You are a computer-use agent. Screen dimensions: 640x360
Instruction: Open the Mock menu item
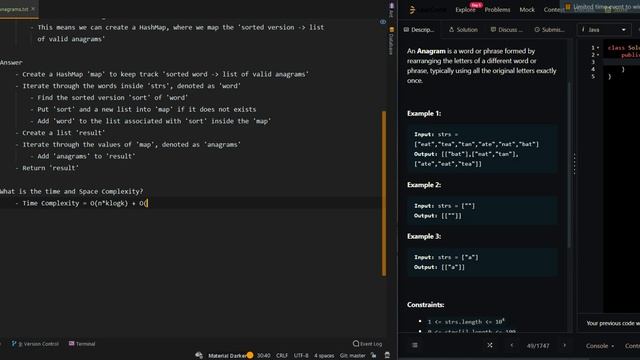pos(527,9)
